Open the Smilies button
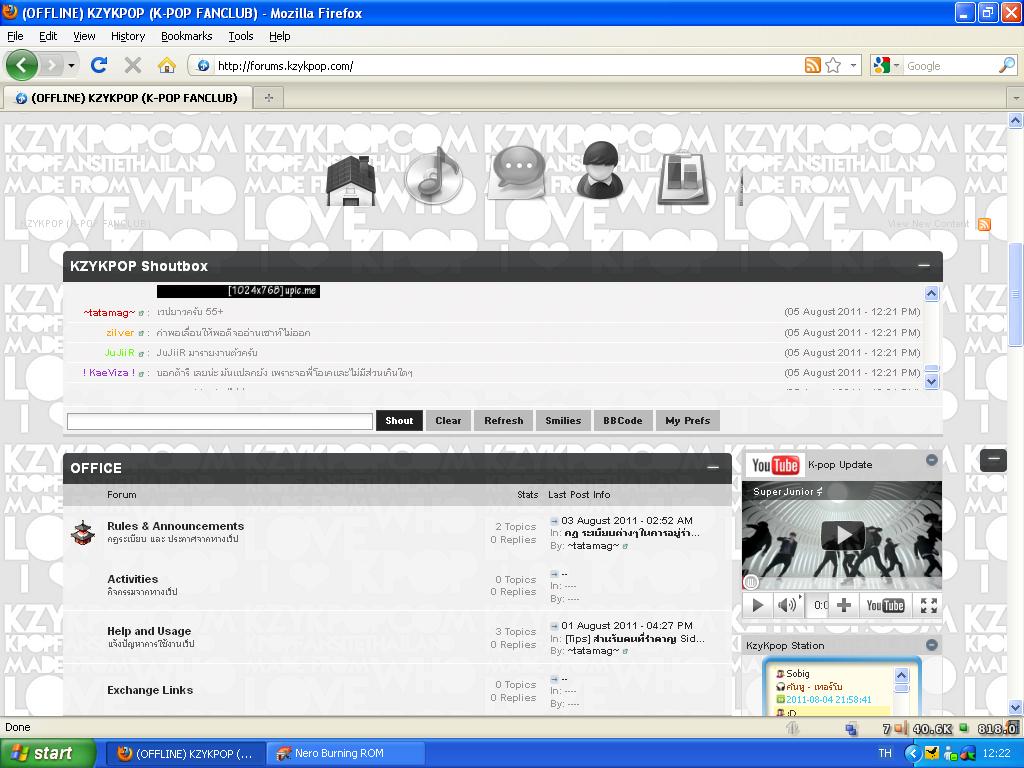Viewport: 1024px width, 768px height. point(563,421)
